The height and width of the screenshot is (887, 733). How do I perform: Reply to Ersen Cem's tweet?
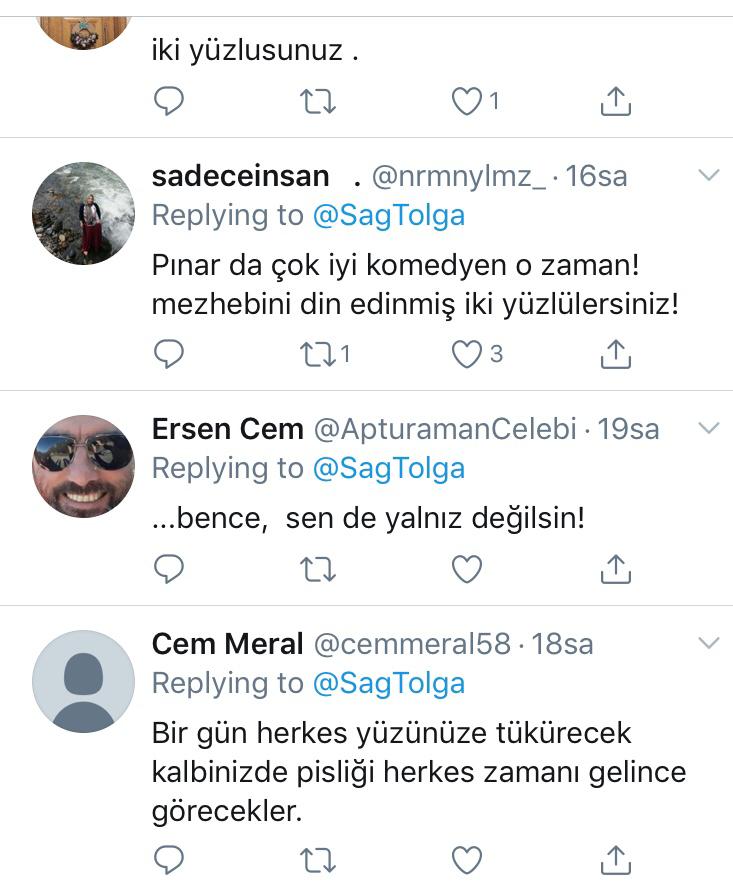pyautogui.click(x=169, y=569)
